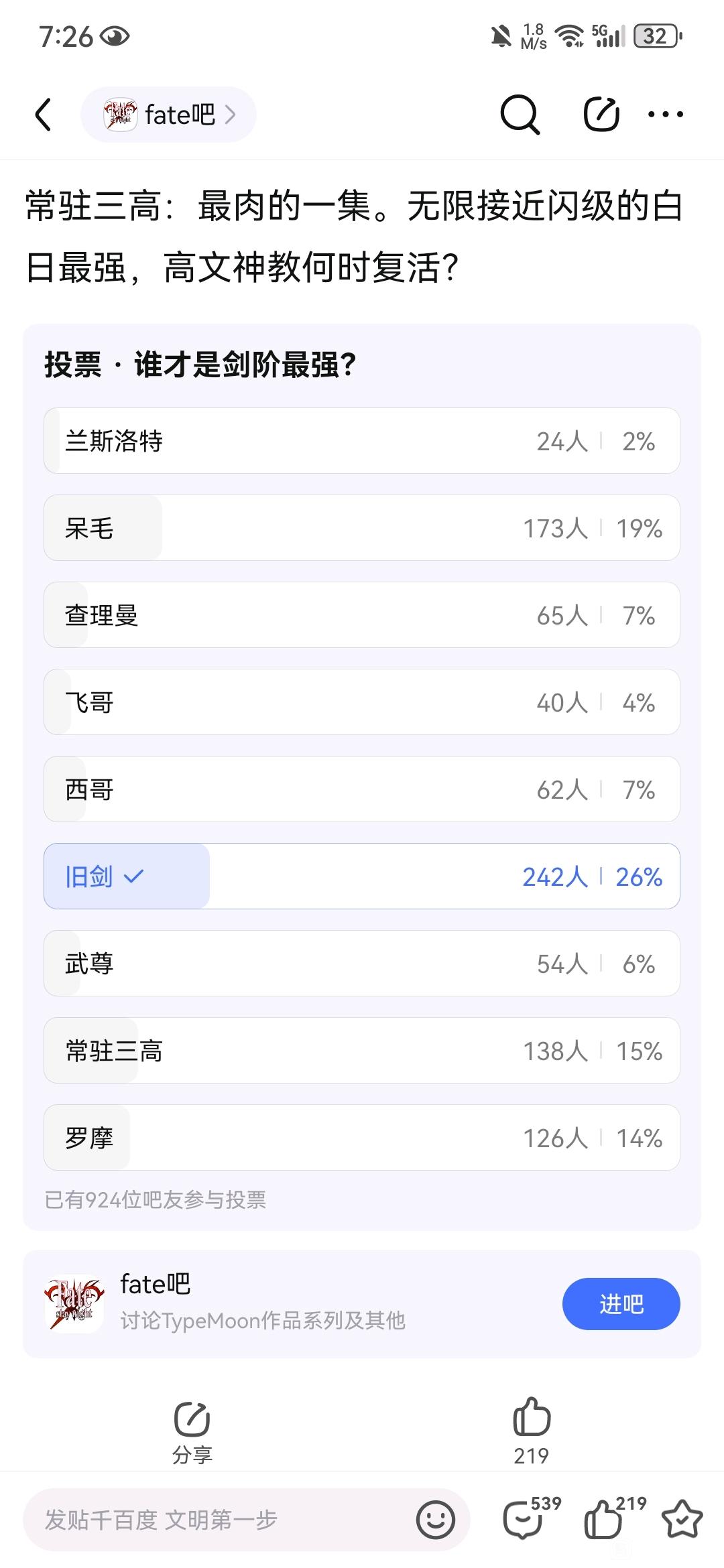The height and width of the screenshot is (1568, 724).
Task: Open the fate吧 forum card title
Action: [155, 1284]
